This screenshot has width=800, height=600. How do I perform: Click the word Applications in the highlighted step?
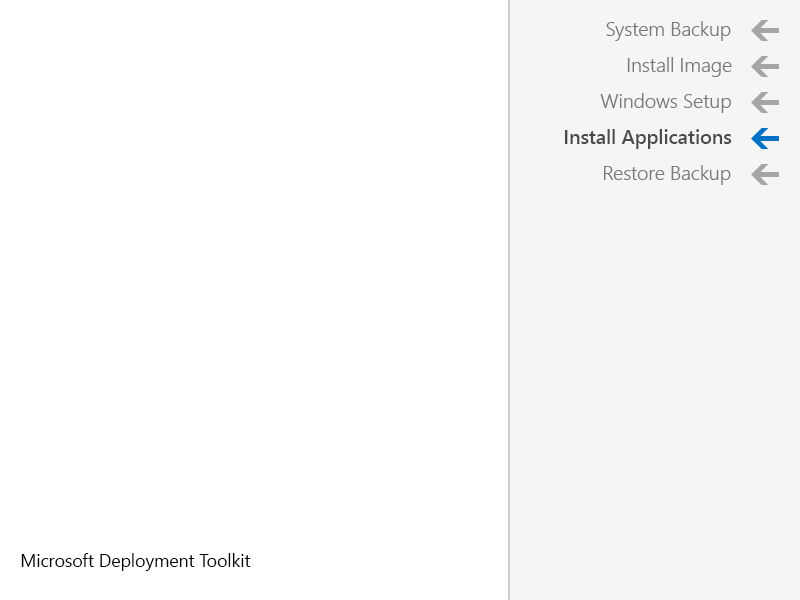coord(677,138)
